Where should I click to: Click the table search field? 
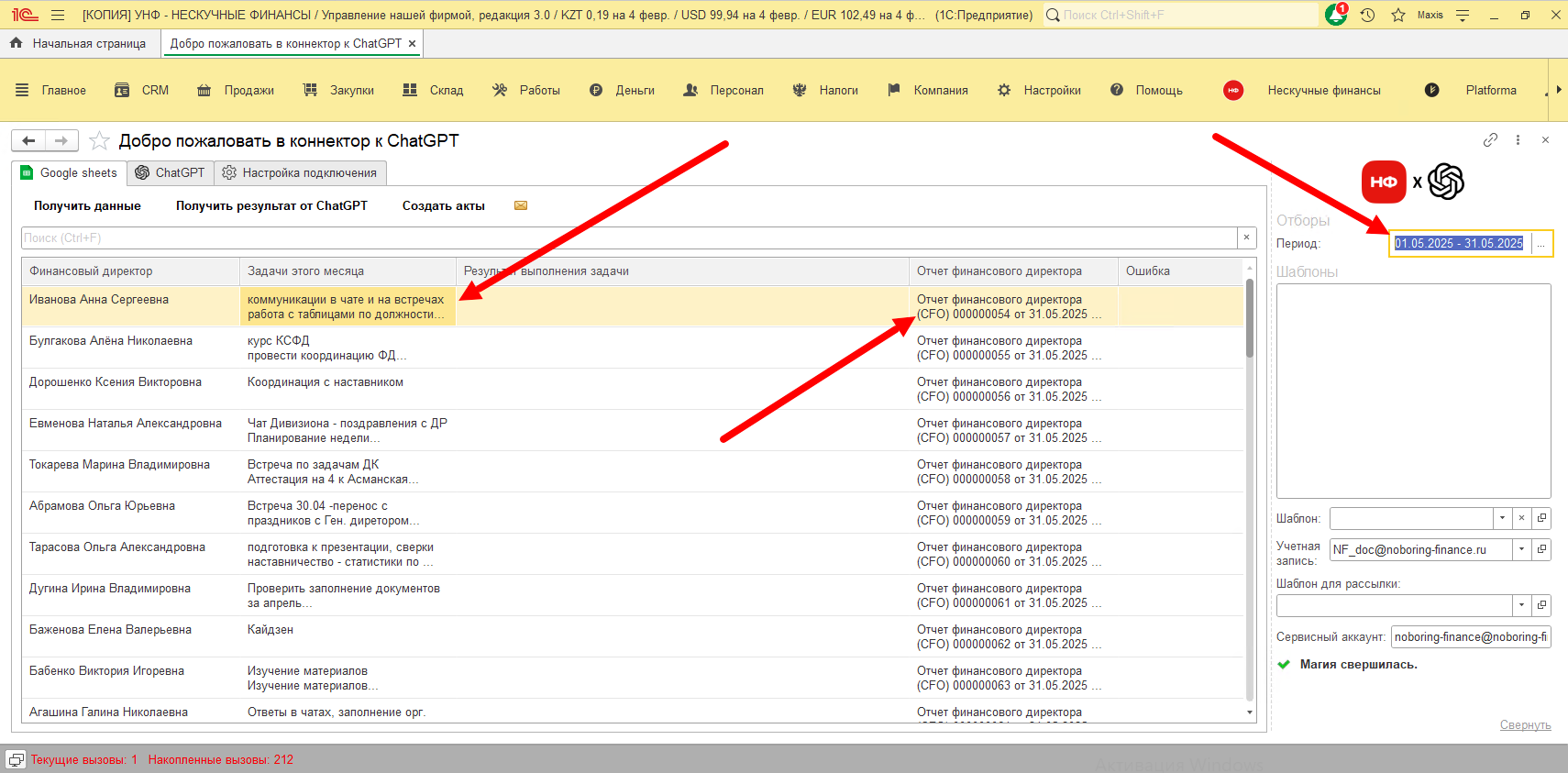coord(628,237)
